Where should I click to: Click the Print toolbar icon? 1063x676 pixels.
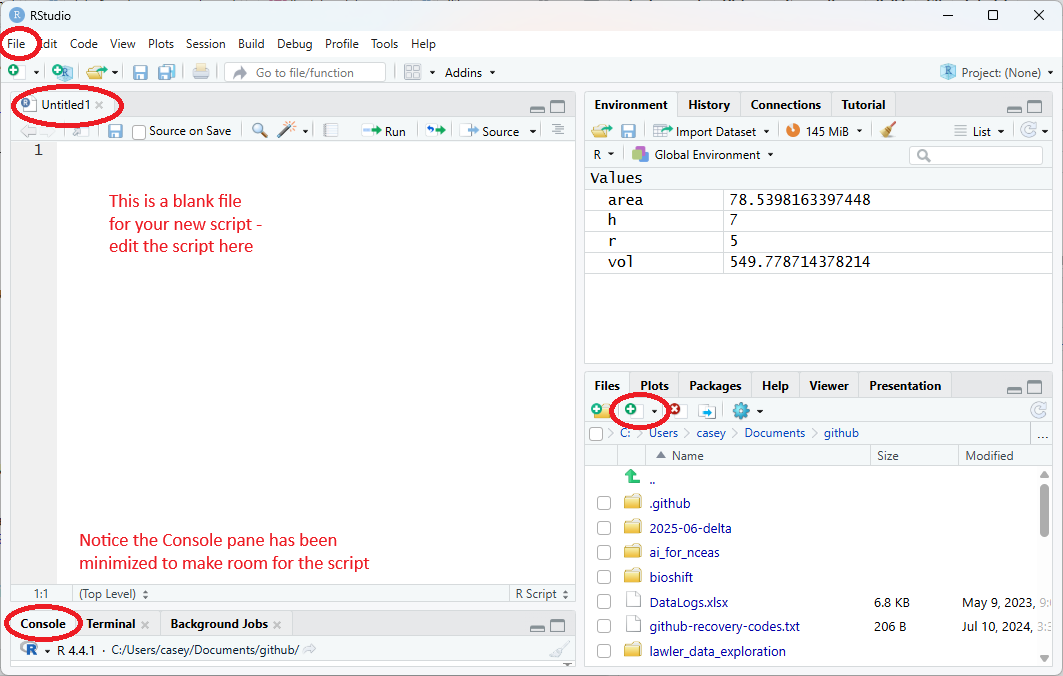pos(201,72)
